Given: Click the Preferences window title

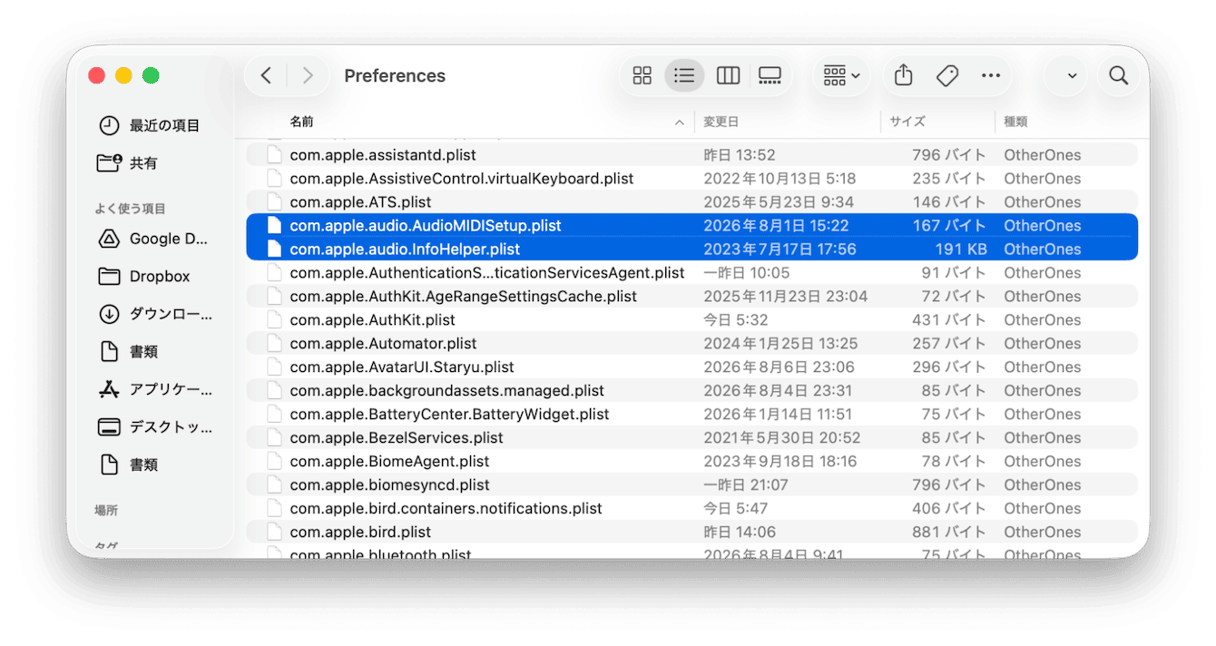Looking at the screenshot, I should tap(395, 76).
